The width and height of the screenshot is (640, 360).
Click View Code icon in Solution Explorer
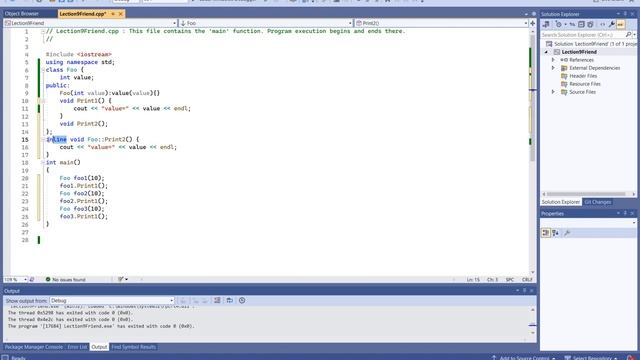click(x=602, y=24)
